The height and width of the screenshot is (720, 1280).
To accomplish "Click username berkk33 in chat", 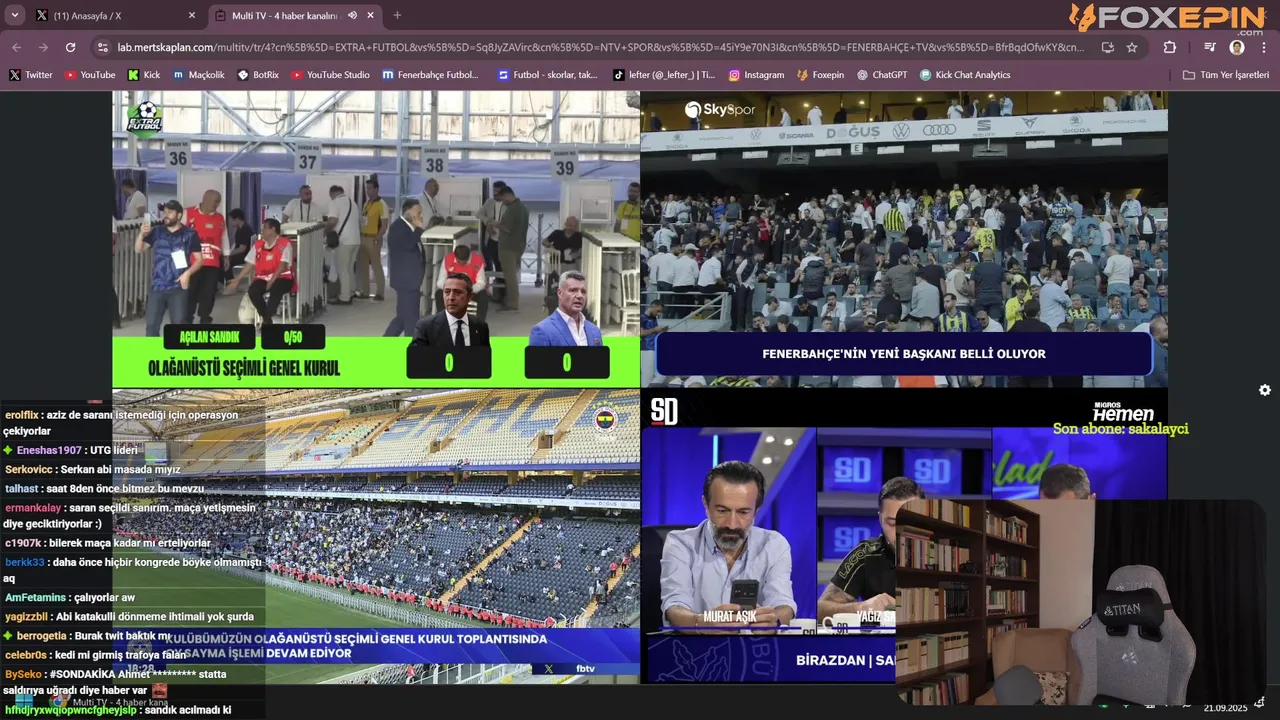I will tap(25, 562).
